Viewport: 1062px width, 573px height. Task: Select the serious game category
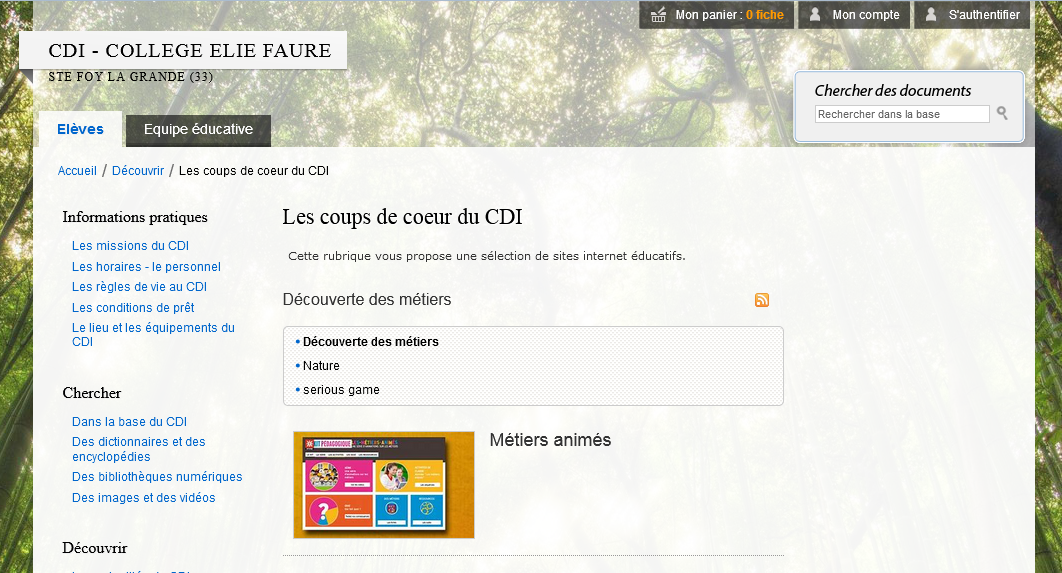[x=341, y=390]
